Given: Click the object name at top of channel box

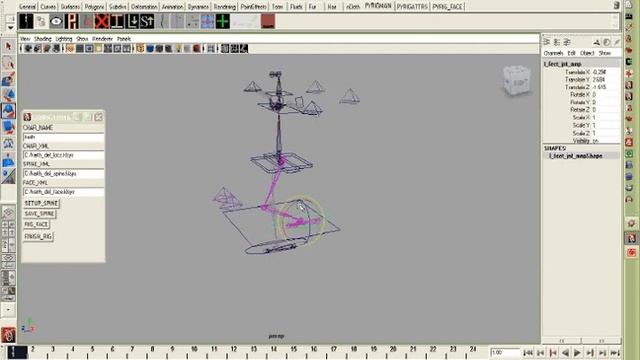Looking at the screenshot, I should (x=562, y=64).
